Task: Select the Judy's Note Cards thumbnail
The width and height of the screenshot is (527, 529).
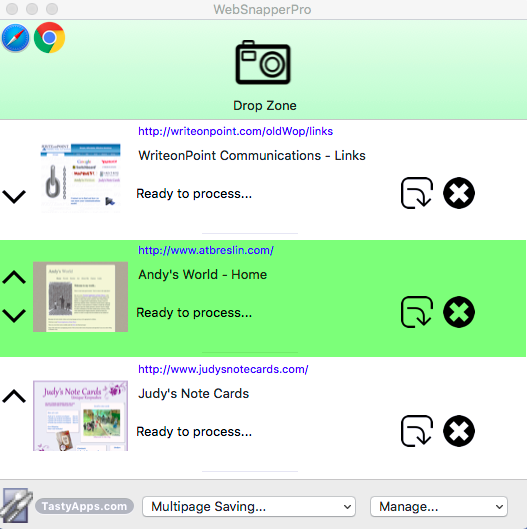Action: (x=80, y=416)
